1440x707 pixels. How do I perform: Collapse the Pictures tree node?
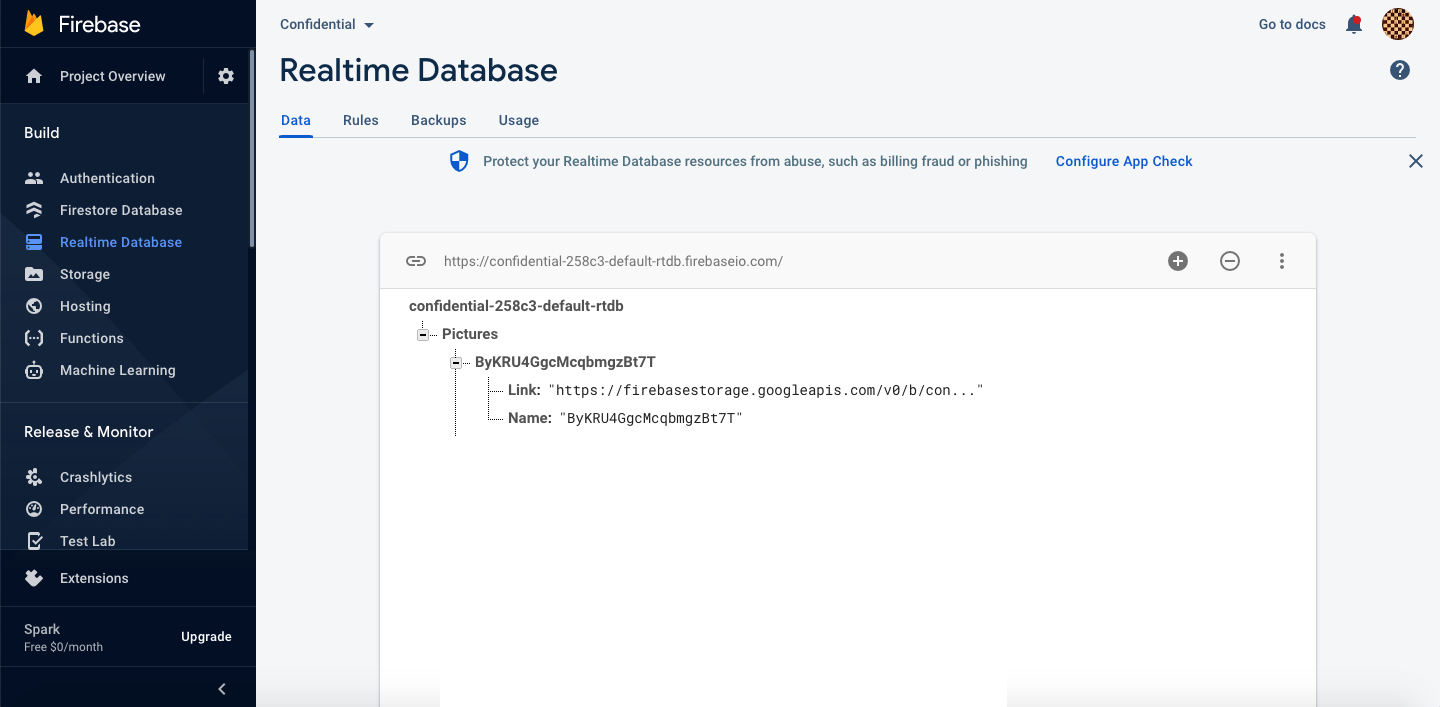click(423, 335)
